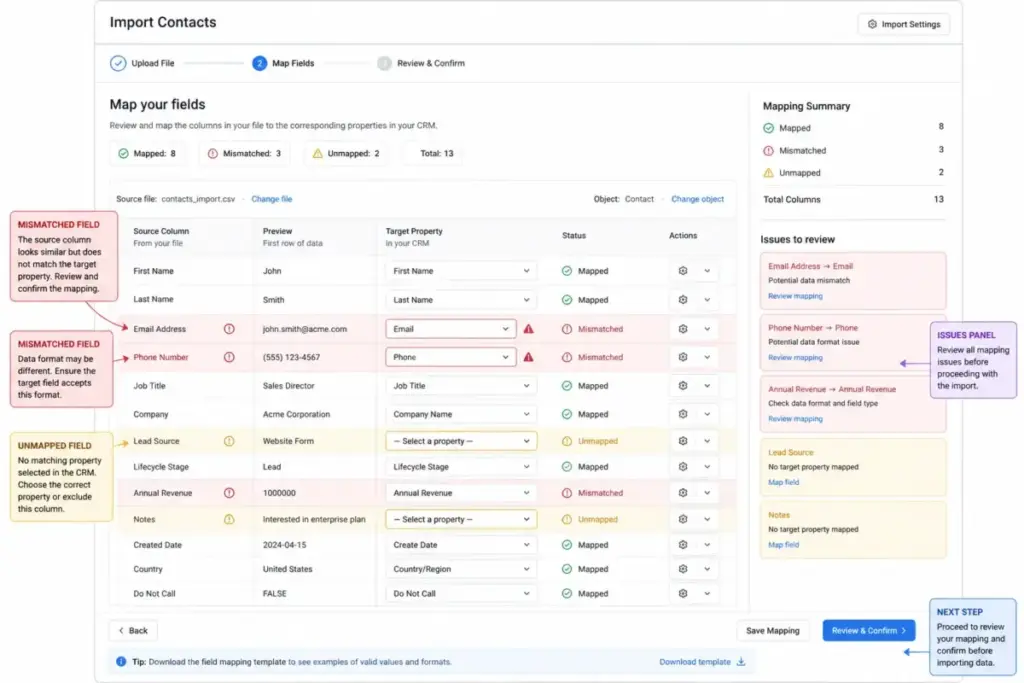This screenshot has height=683, width=1024.
Task: Click the john.smith@acme.com preview cell
Action: tap(305, 329)
